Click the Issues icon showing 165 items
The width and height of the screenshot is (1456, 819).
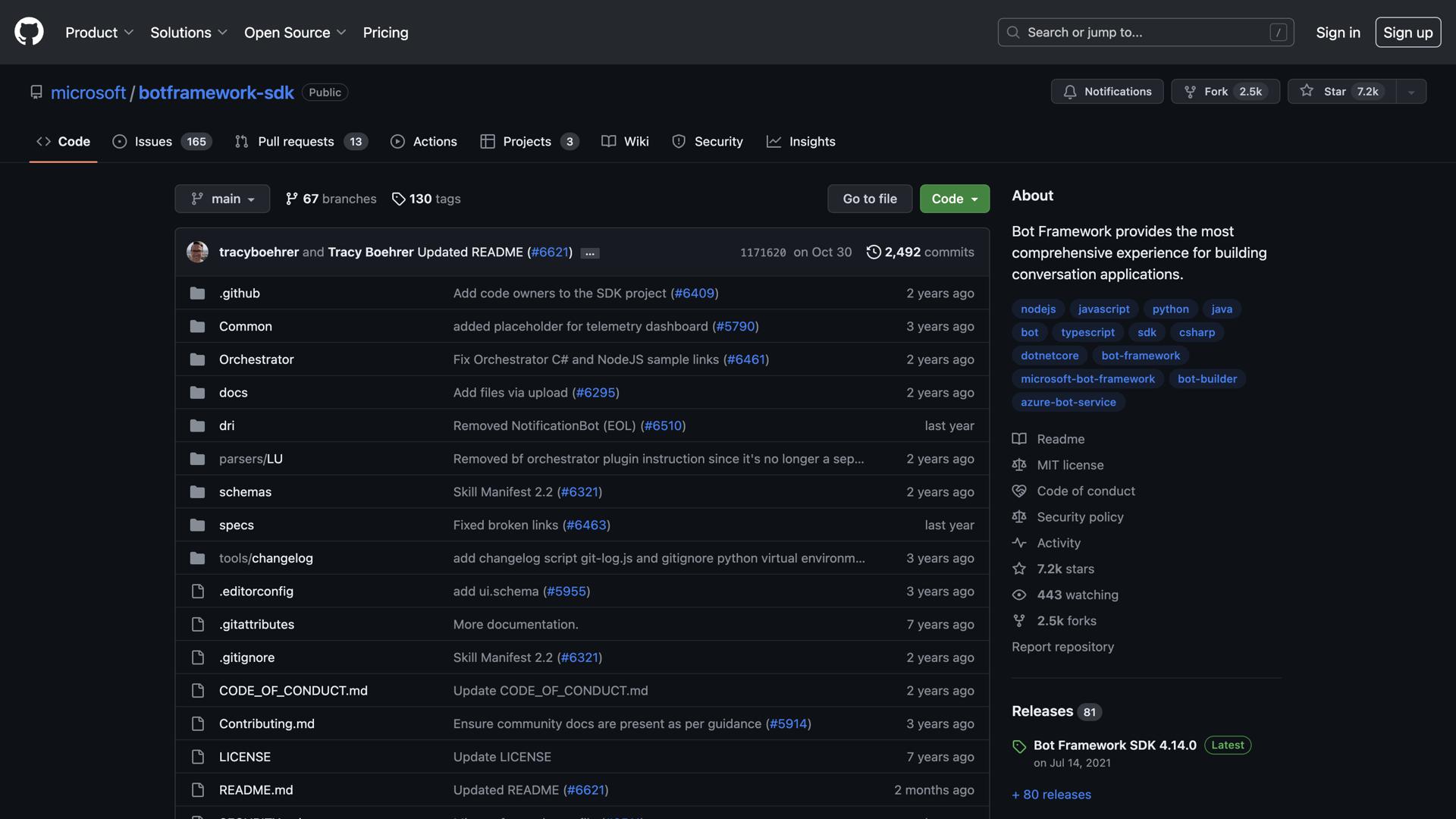pos(120,141)
